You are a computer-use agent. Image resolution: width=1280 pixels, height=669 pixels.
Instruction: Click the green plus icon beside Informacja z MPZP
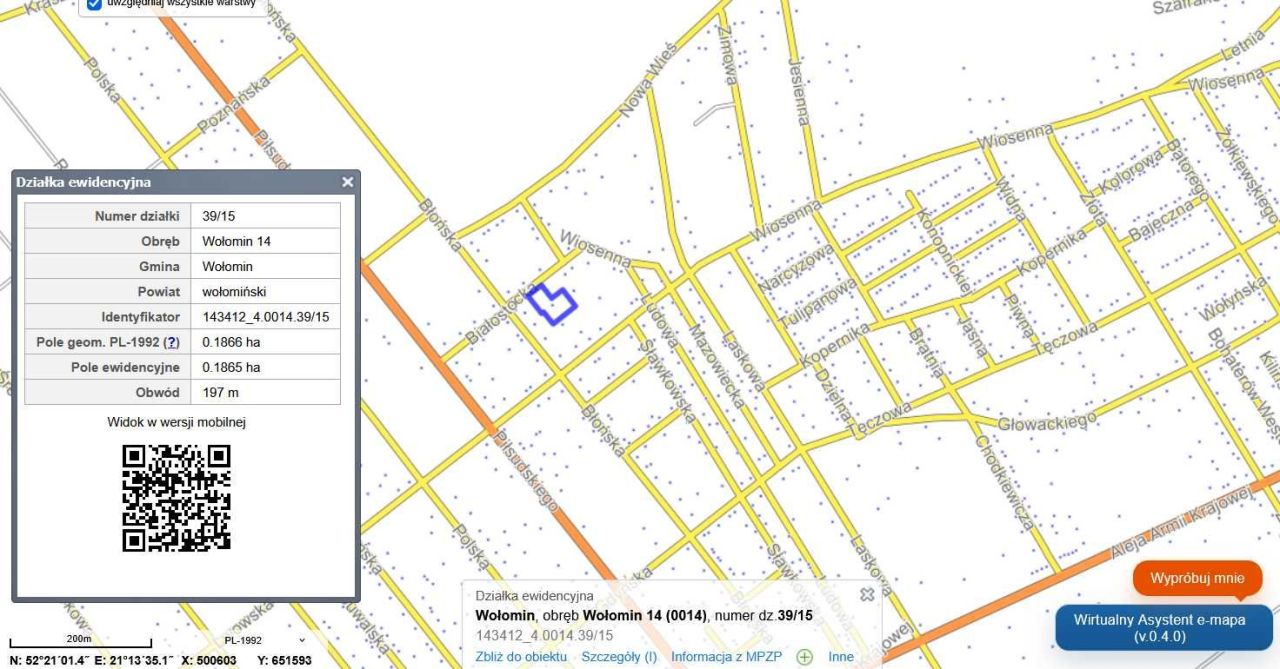click(804, 657)
